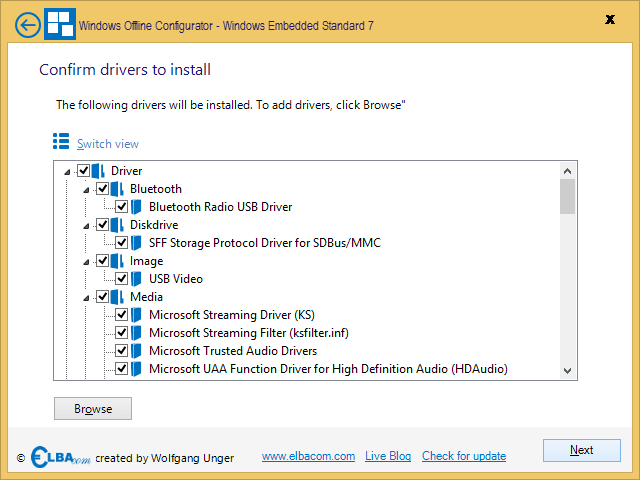Toggle Microsoft Trusted Audio Drivers checkbox
The height and width of the screenshot is (480, 640).
click(x=121, y=350)
